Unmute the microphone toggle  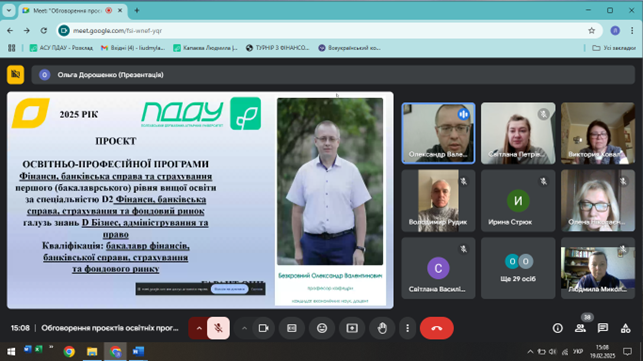coord(218,328)
